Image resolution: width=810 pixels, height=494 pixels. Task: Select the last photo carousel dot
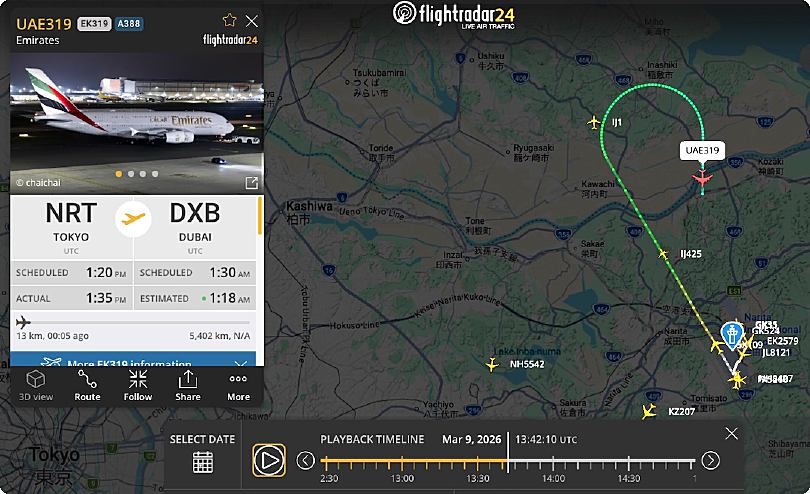tap(155, 174)
